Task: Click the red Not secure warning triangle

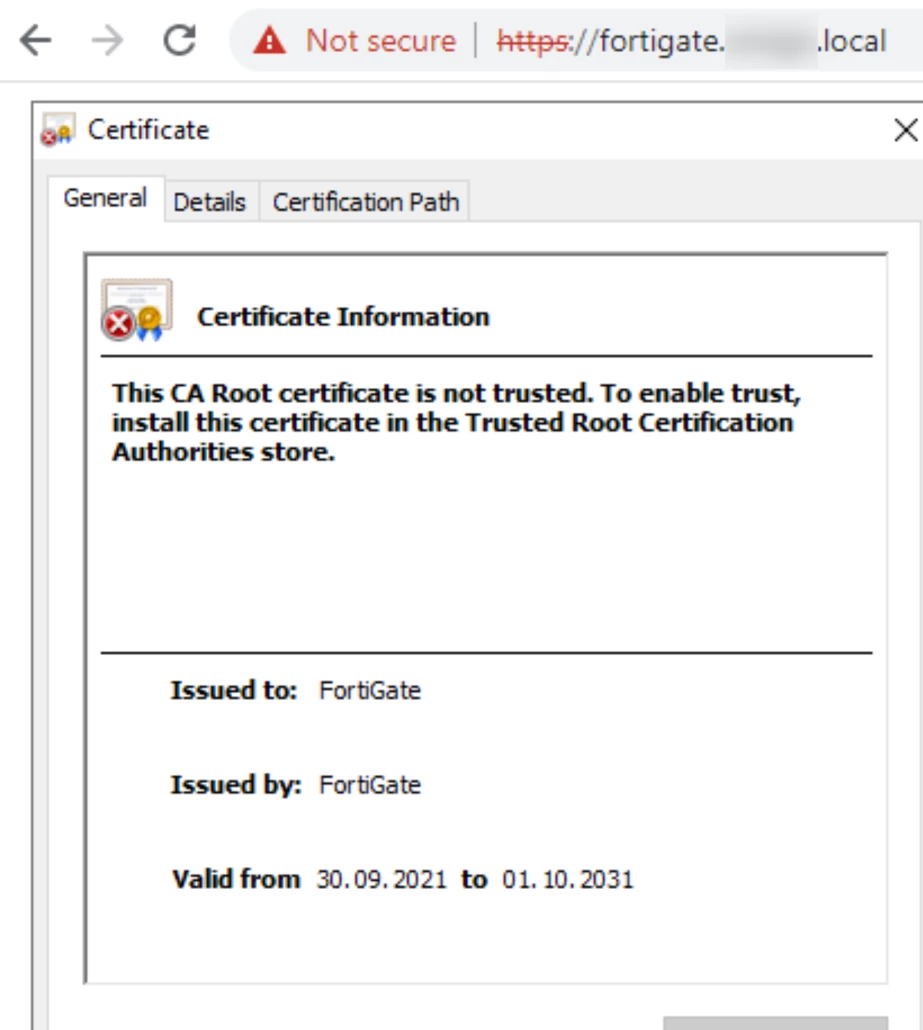Action: point(269,41)
